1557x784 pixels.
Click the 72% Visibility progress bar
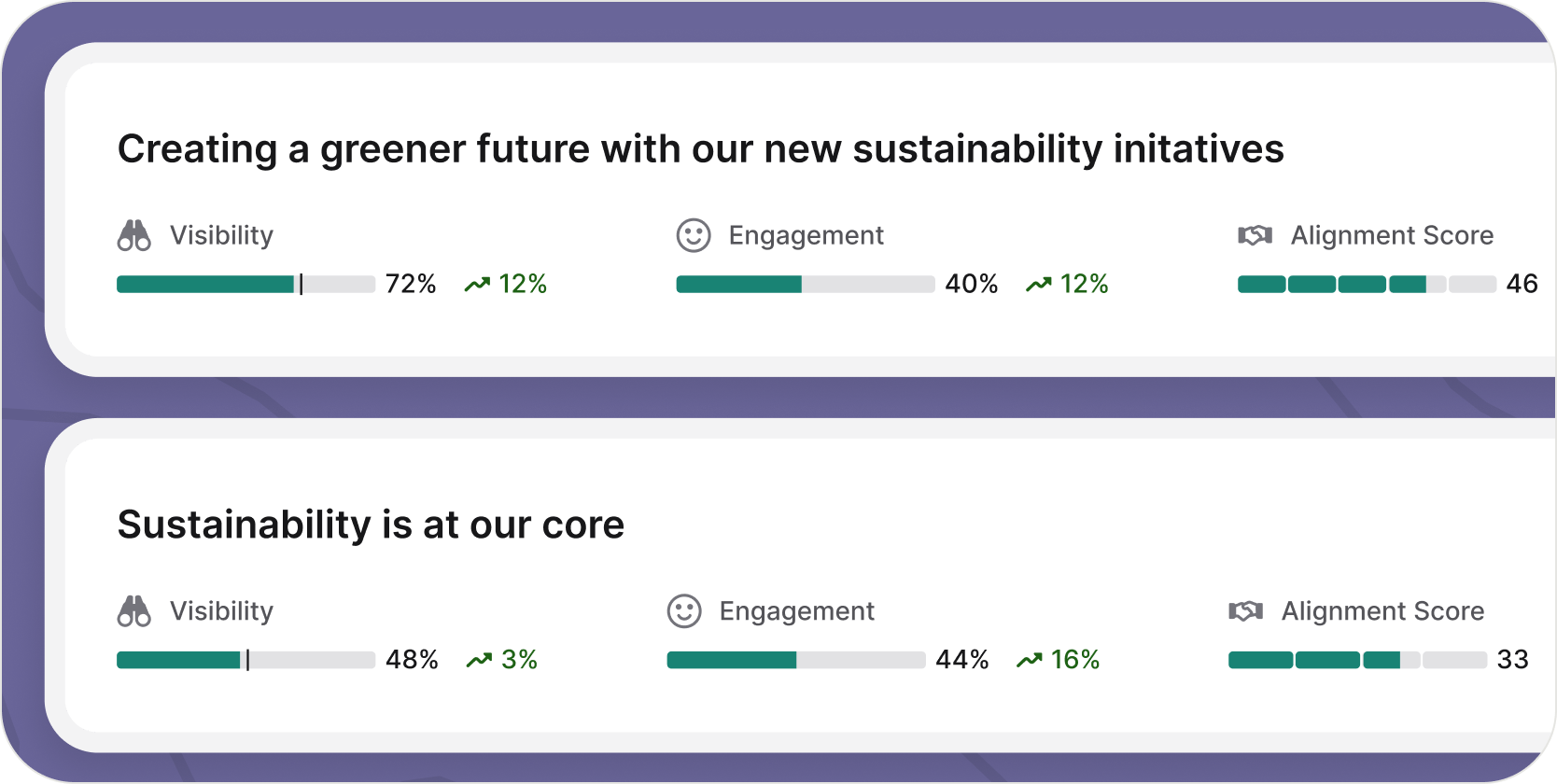pyautogui.click(x=245, y=285)
